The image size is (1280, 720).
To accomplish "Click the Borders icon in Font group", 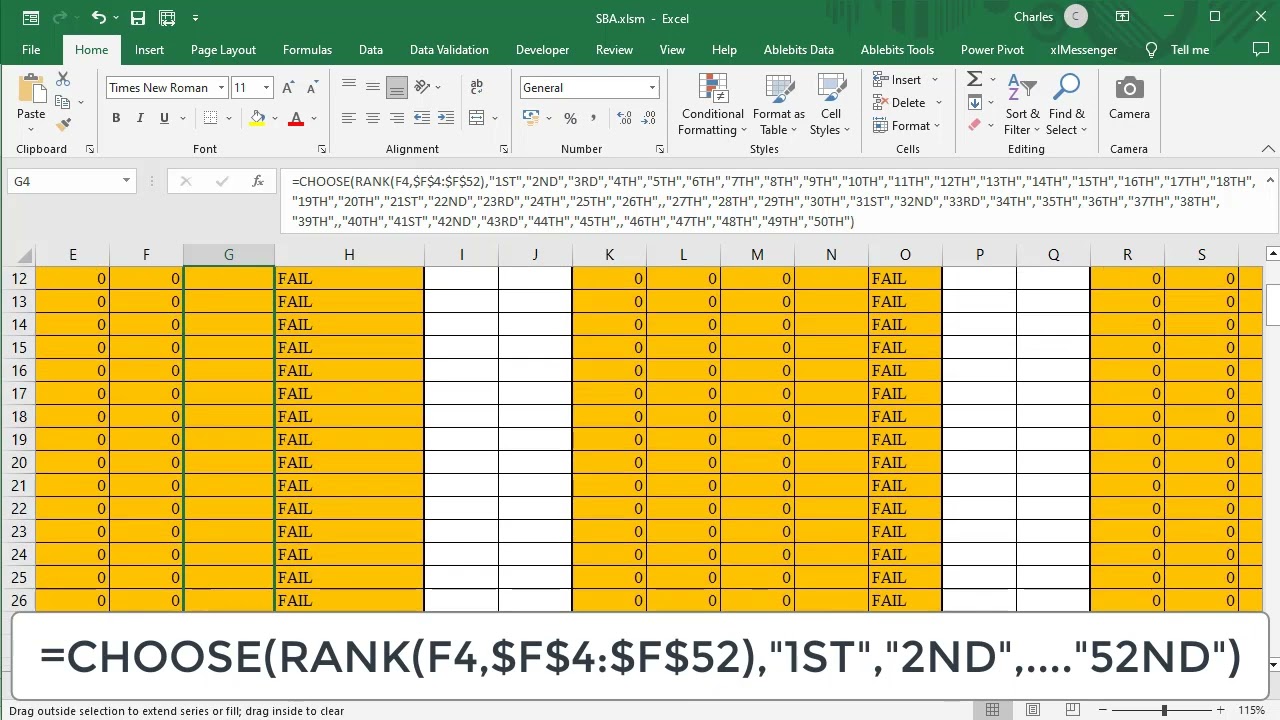I will 210,118.
